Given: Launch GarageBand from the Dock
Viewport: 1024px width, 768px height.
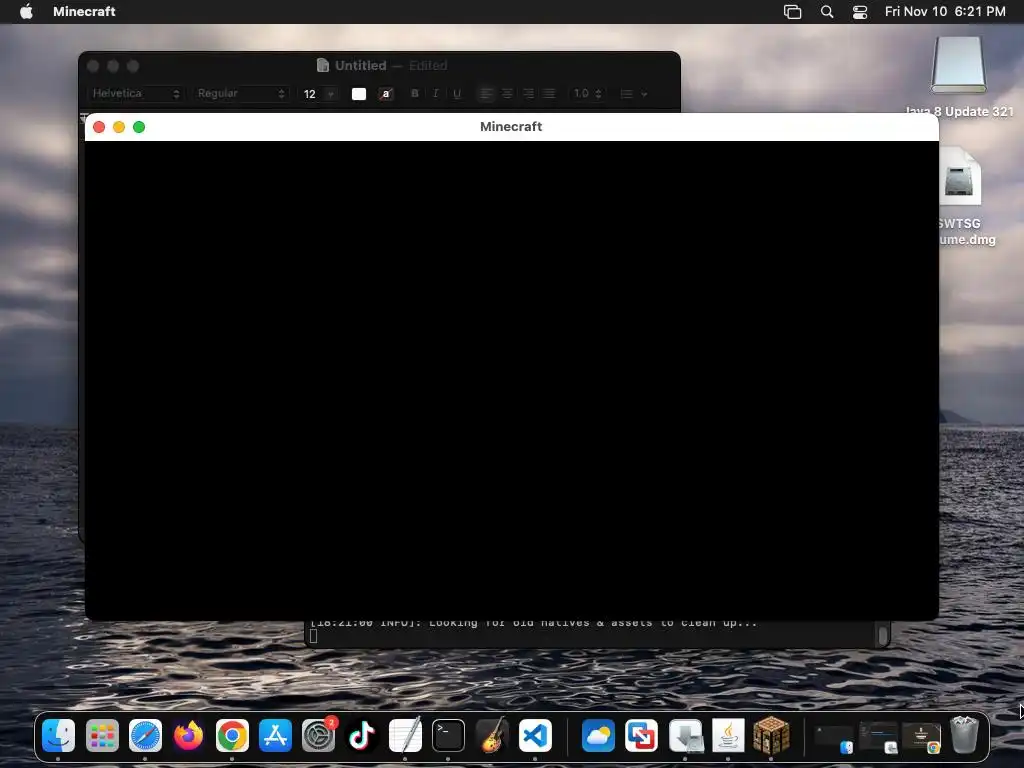Looking at the screenshot, I should point(492,735).
